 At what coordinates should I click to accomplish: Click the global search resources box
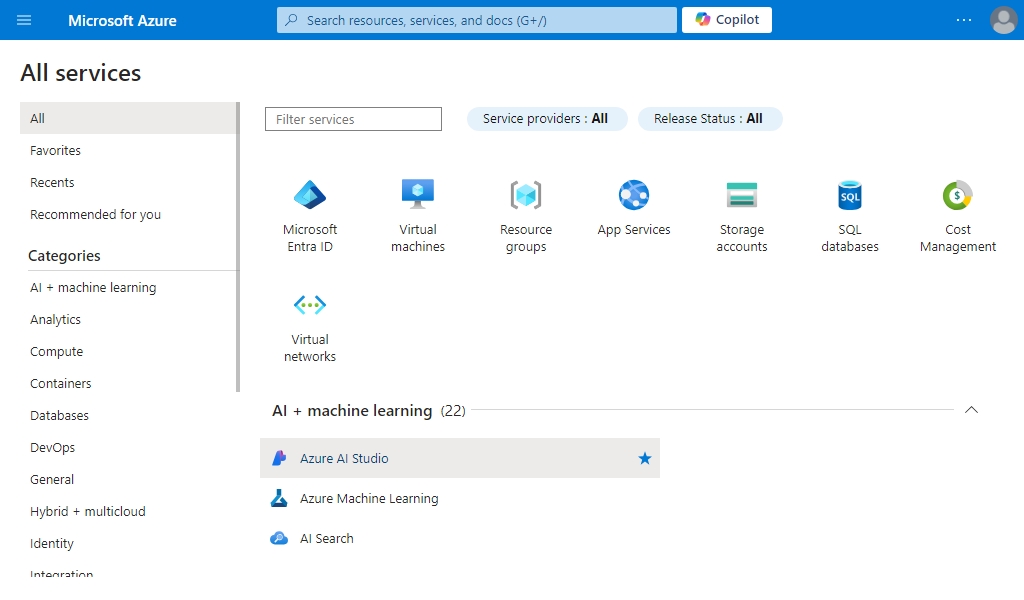pos(477,20)
